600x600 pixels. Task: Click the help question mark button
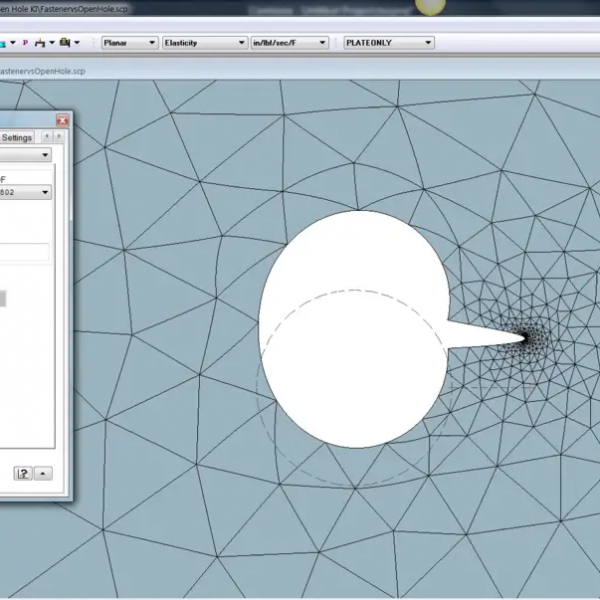(x=23, y=474)
